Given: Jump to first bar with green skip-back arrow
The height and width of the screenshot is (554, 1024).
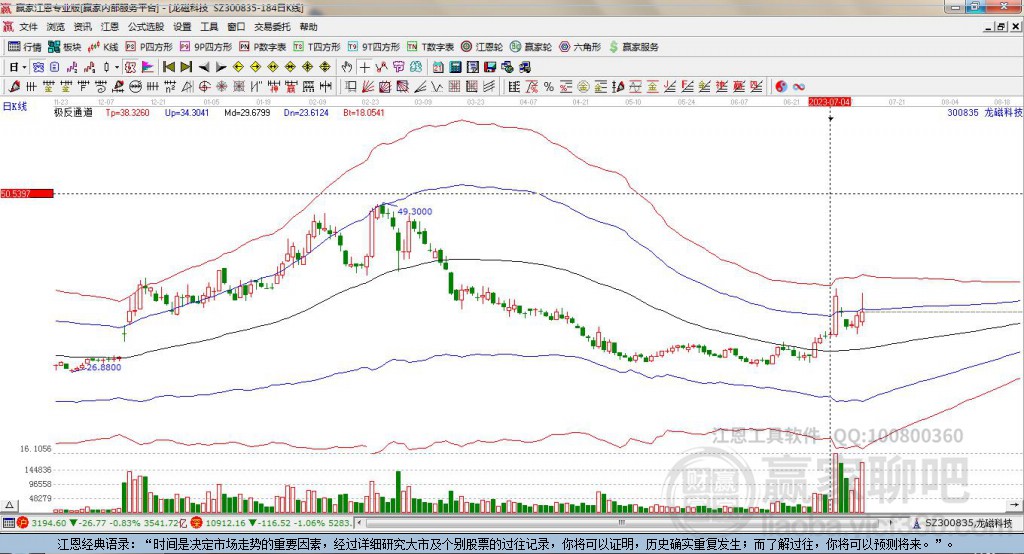Looking at the screenshot, I should 168,67.
